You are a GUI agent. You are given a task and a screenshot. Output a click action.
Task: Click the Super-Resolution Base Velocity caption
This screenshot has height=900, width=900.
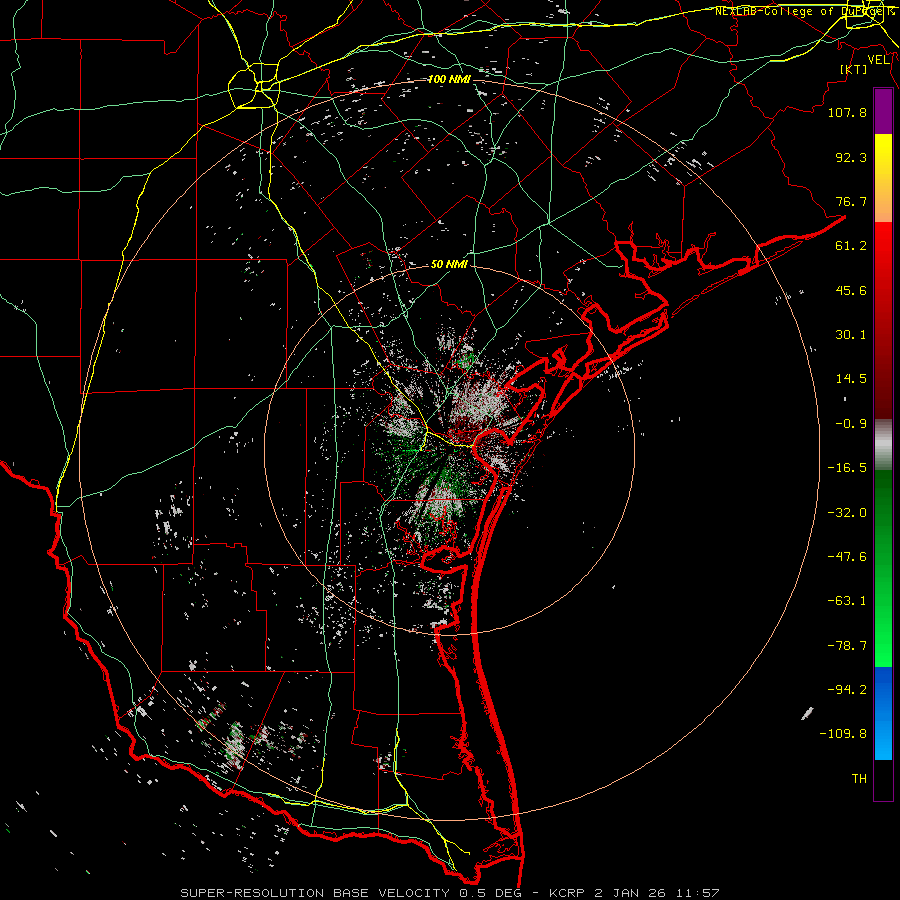click(x=449, y=893)
